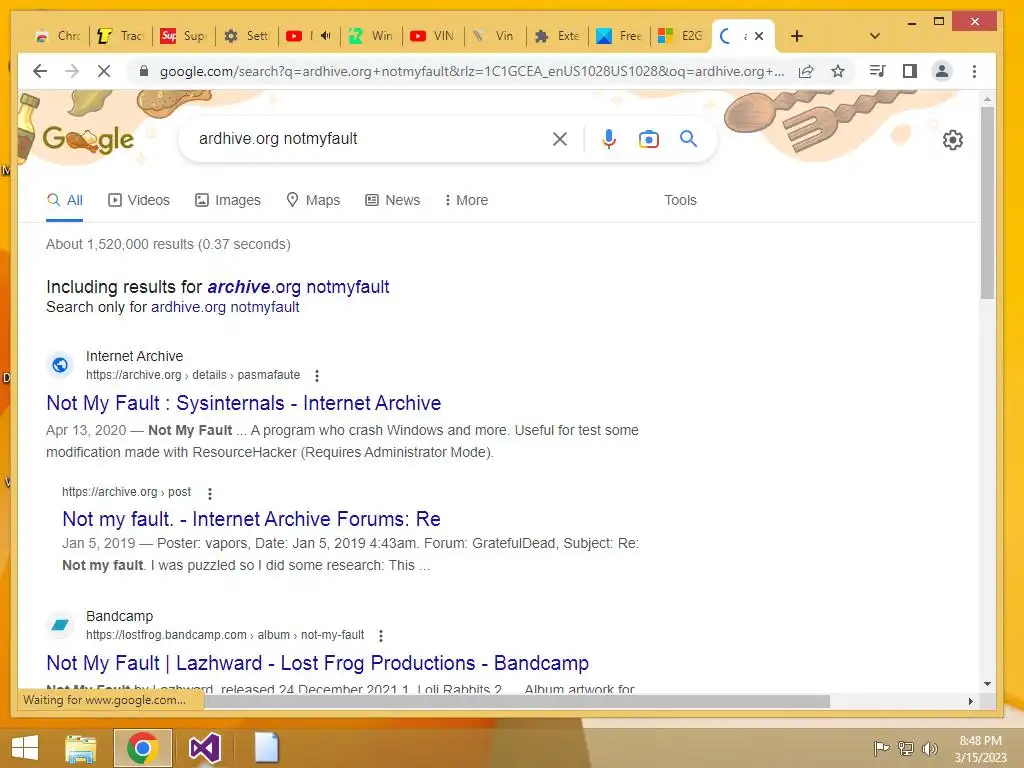Open Not My Fault Lazhward Bandcamp result

(x=317, y=663)
